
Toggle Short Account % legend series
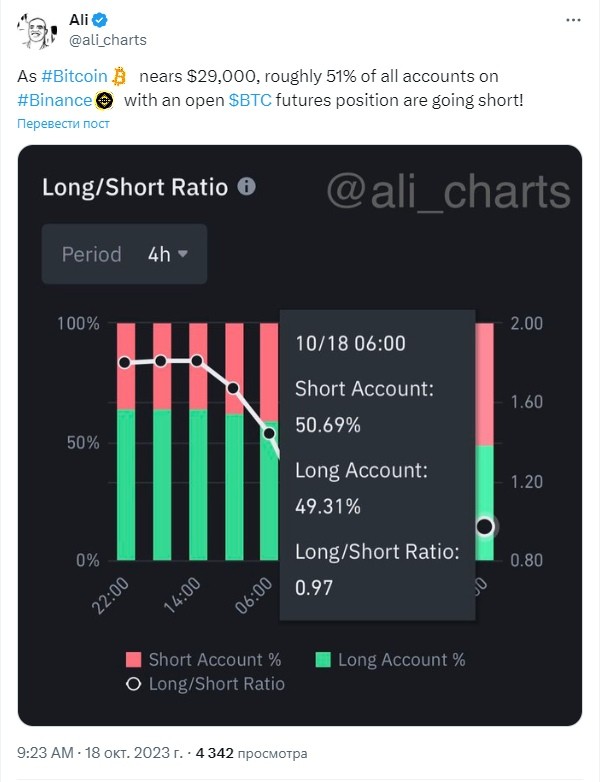coord(203,660)
